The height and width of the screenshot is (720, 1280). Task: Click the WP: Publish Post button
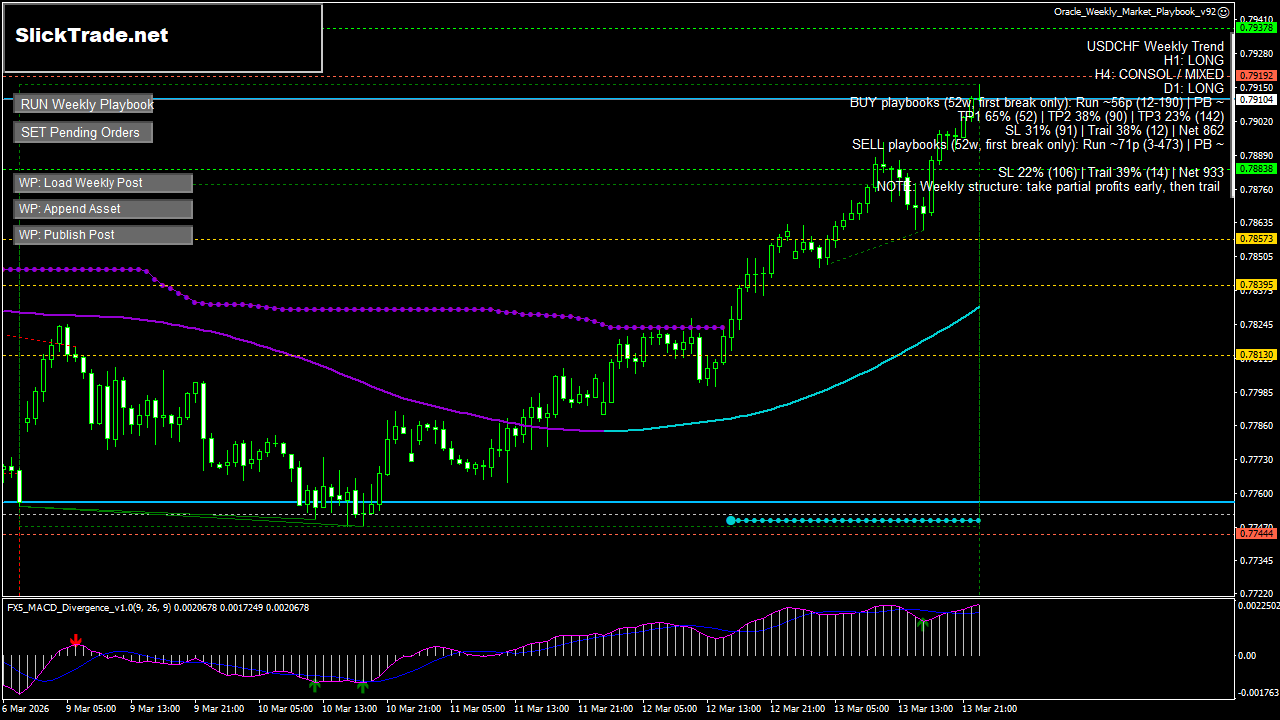pyautogui.click(x=103, y=235)
